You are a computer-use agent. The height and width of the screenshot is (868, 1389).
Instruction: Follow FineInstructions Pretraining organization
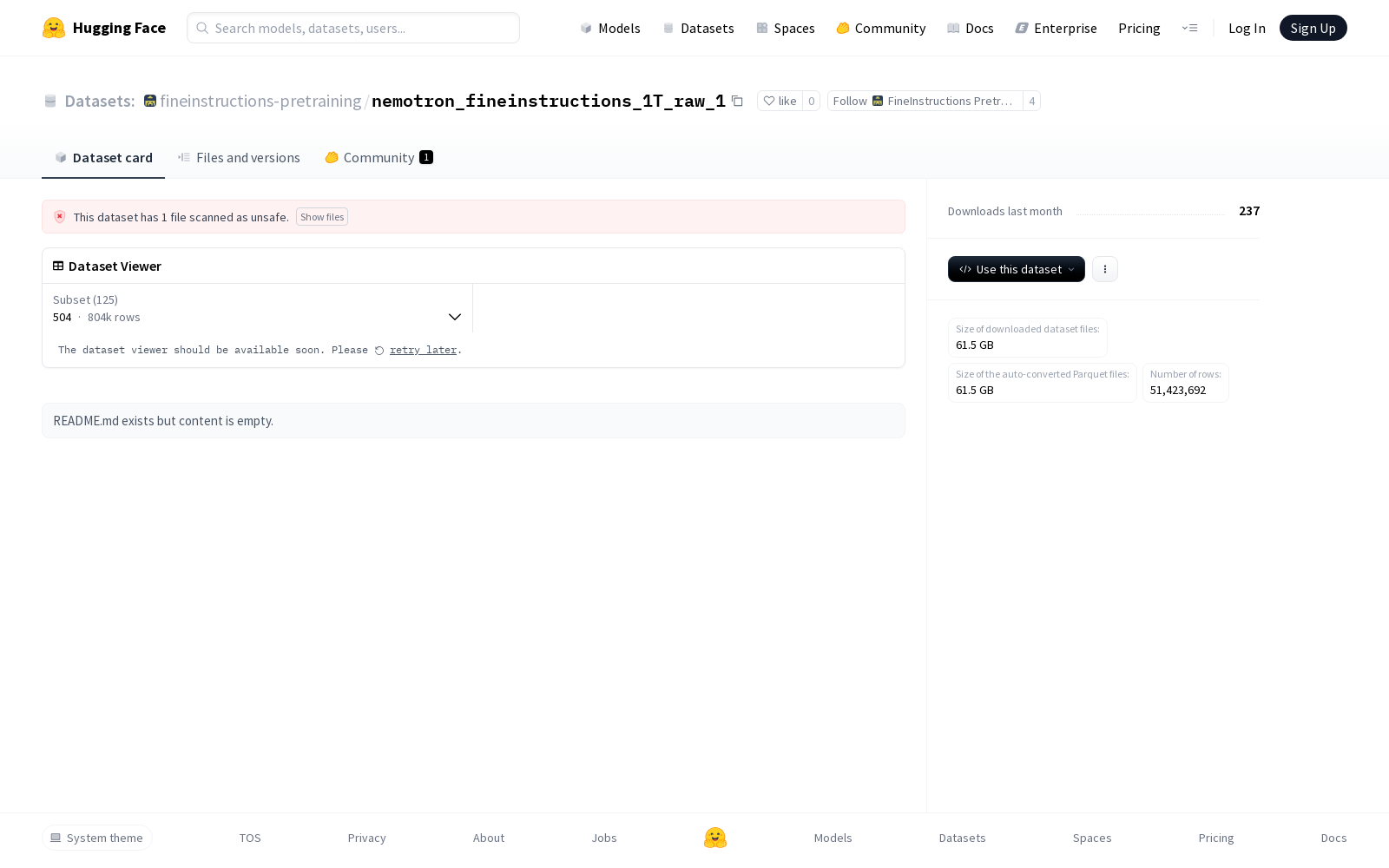[925, 101]
